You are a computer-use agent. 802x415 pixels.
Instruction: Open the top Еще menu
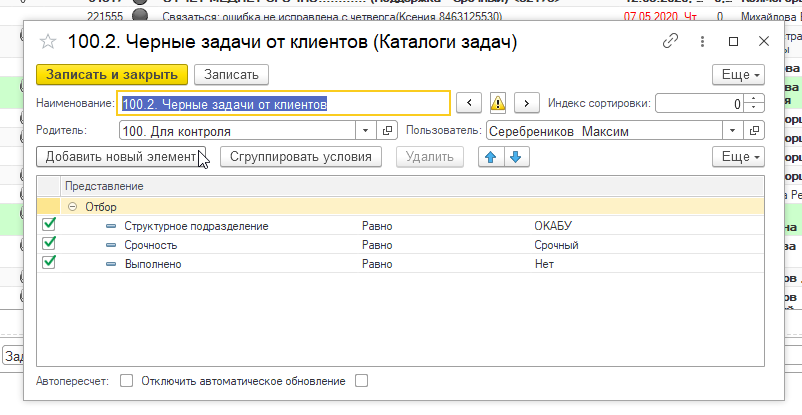pos(739,75)
